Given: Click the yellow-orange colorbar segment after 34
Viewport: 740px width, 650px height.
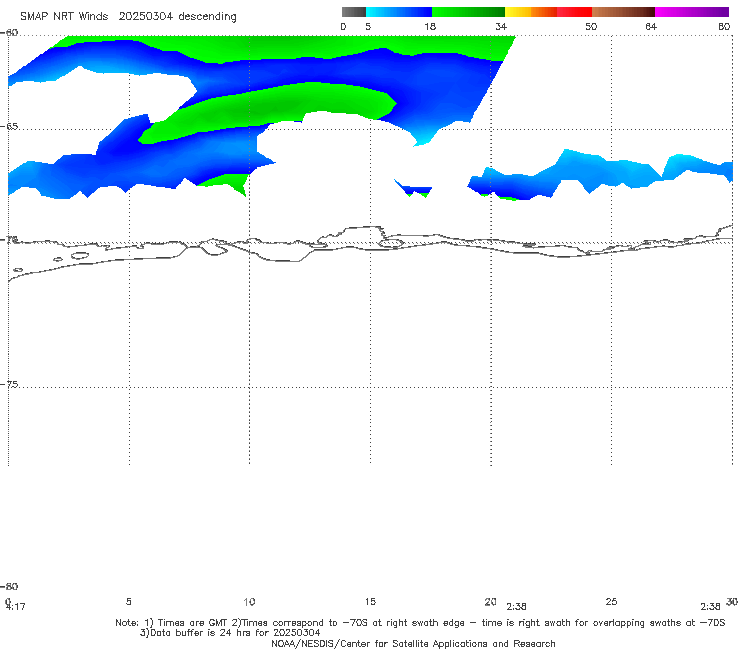Looking at the screenshot, I should coord(530,12).
